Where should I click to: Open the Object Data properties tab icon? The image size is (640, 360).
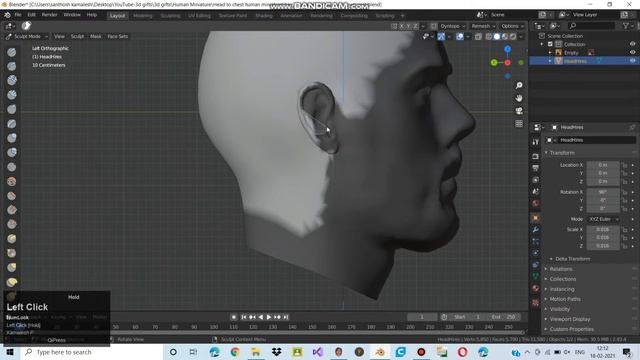pos(536,276)
